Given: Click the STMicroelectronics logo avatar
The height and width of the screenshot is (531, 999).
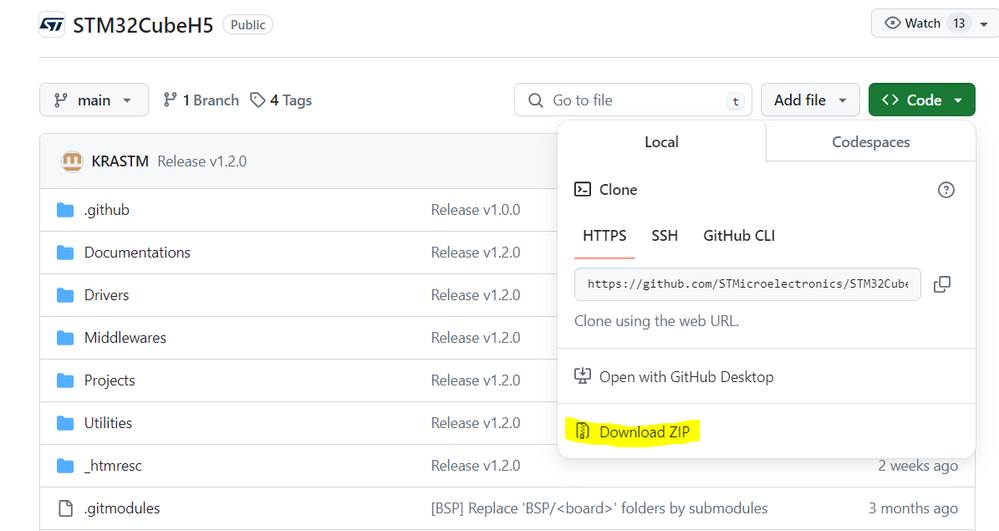Looking at the screenshot, I should pos(52,25).
